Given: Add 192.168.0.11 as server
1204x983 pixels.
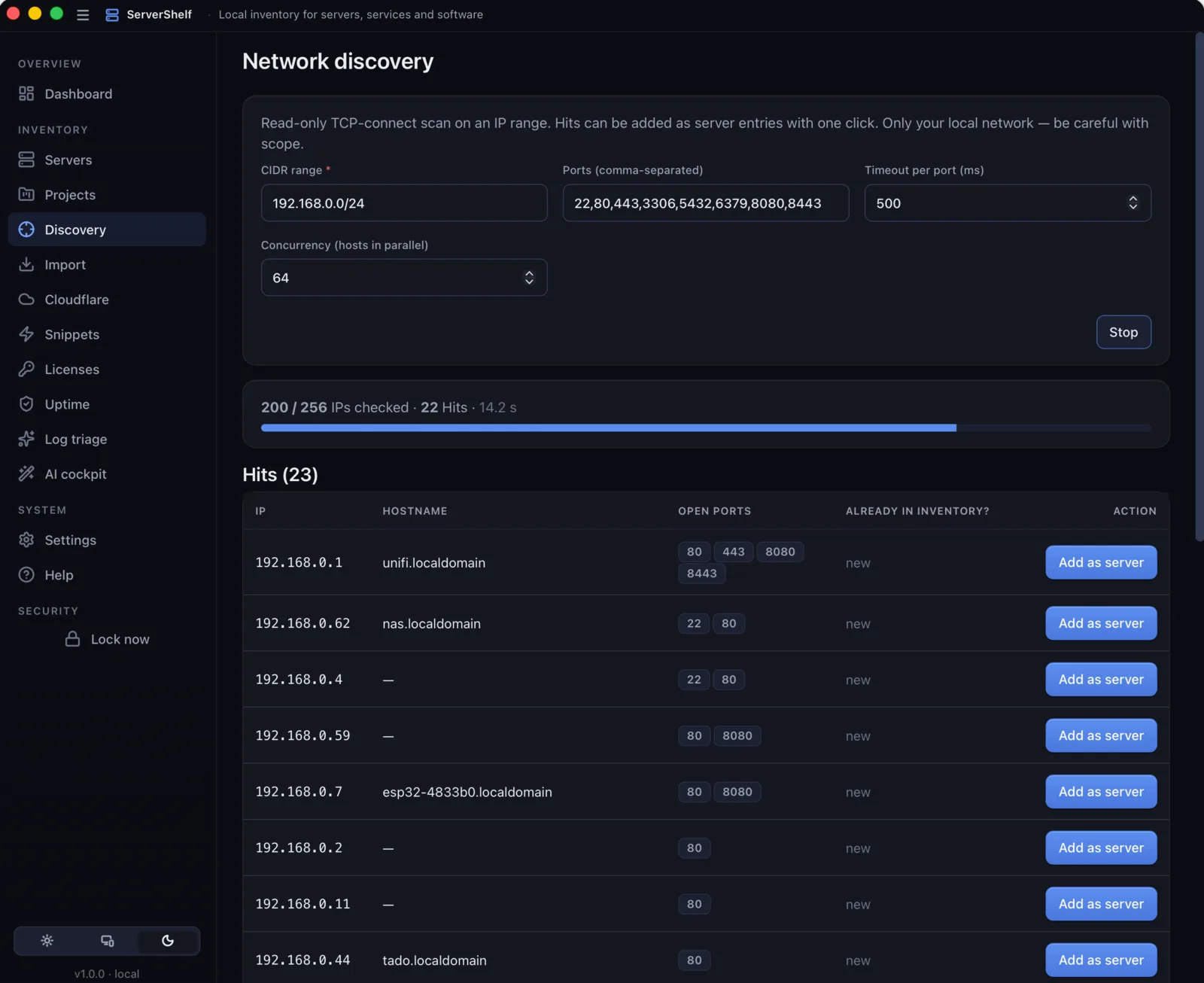Looking at the screenshot, I should point(1101,904).
